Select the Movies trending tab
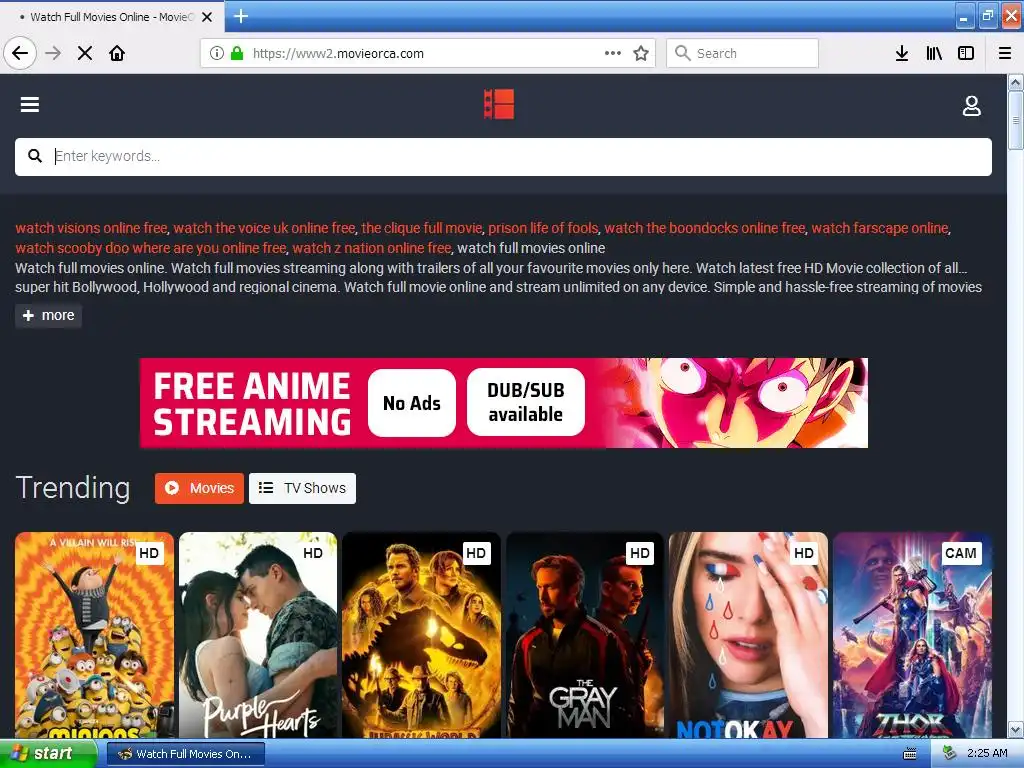This screenshot has height=768, width=1024. tap(199, 488)
